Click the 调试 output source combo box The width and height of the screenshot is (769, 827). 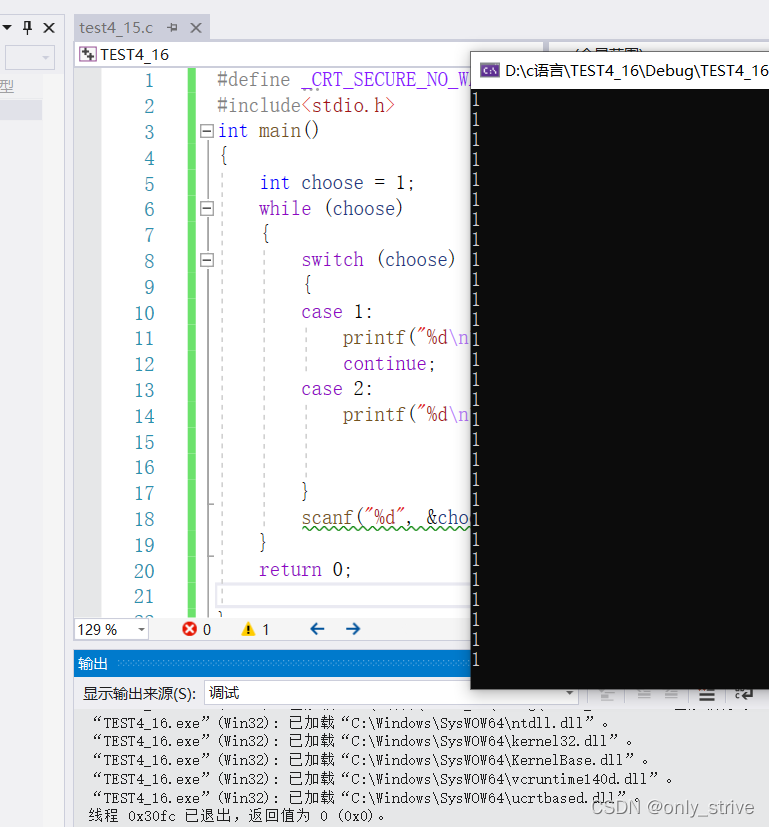390,693
